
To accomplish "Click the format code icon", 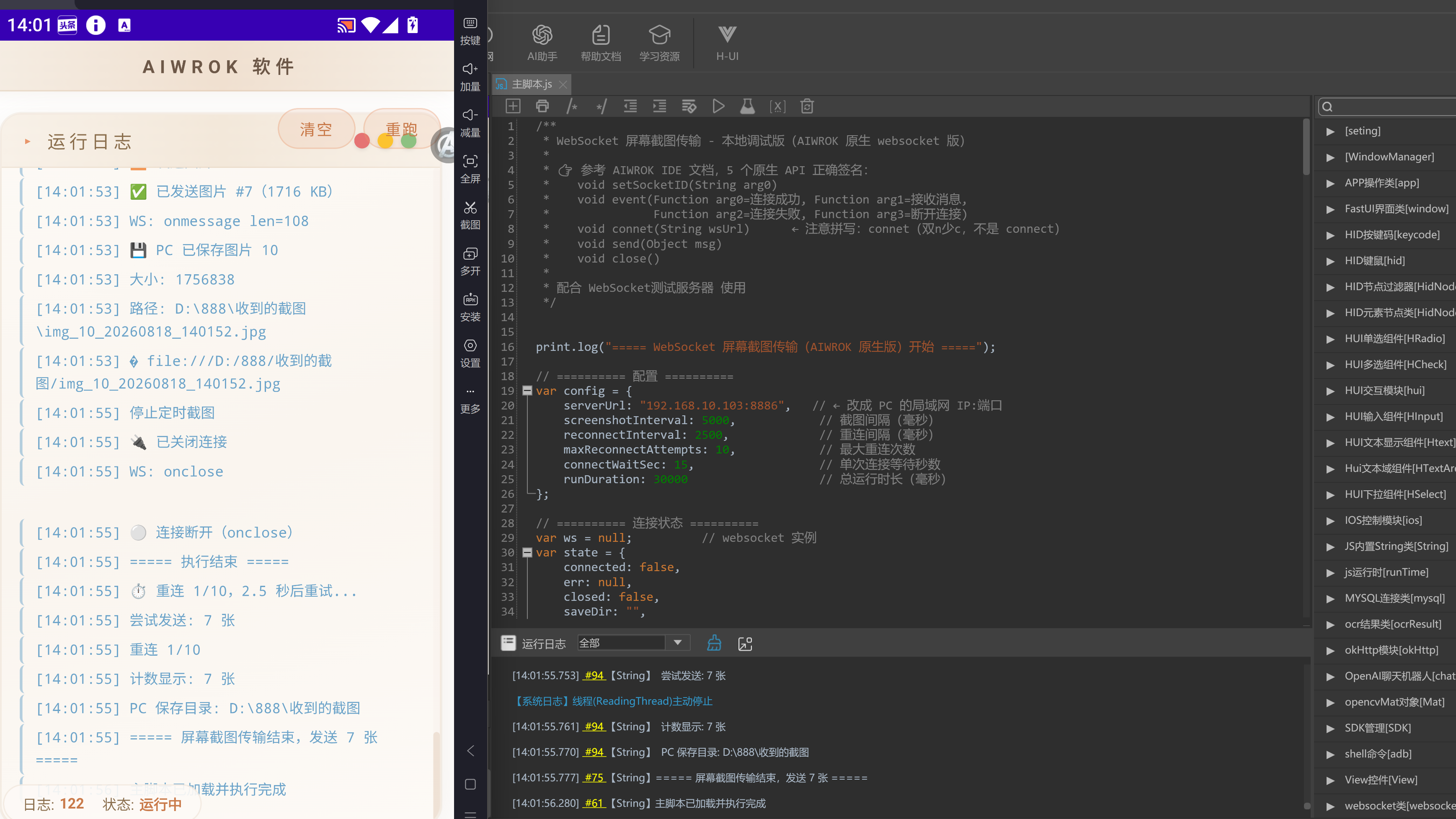I will click(x=689, y=106).
